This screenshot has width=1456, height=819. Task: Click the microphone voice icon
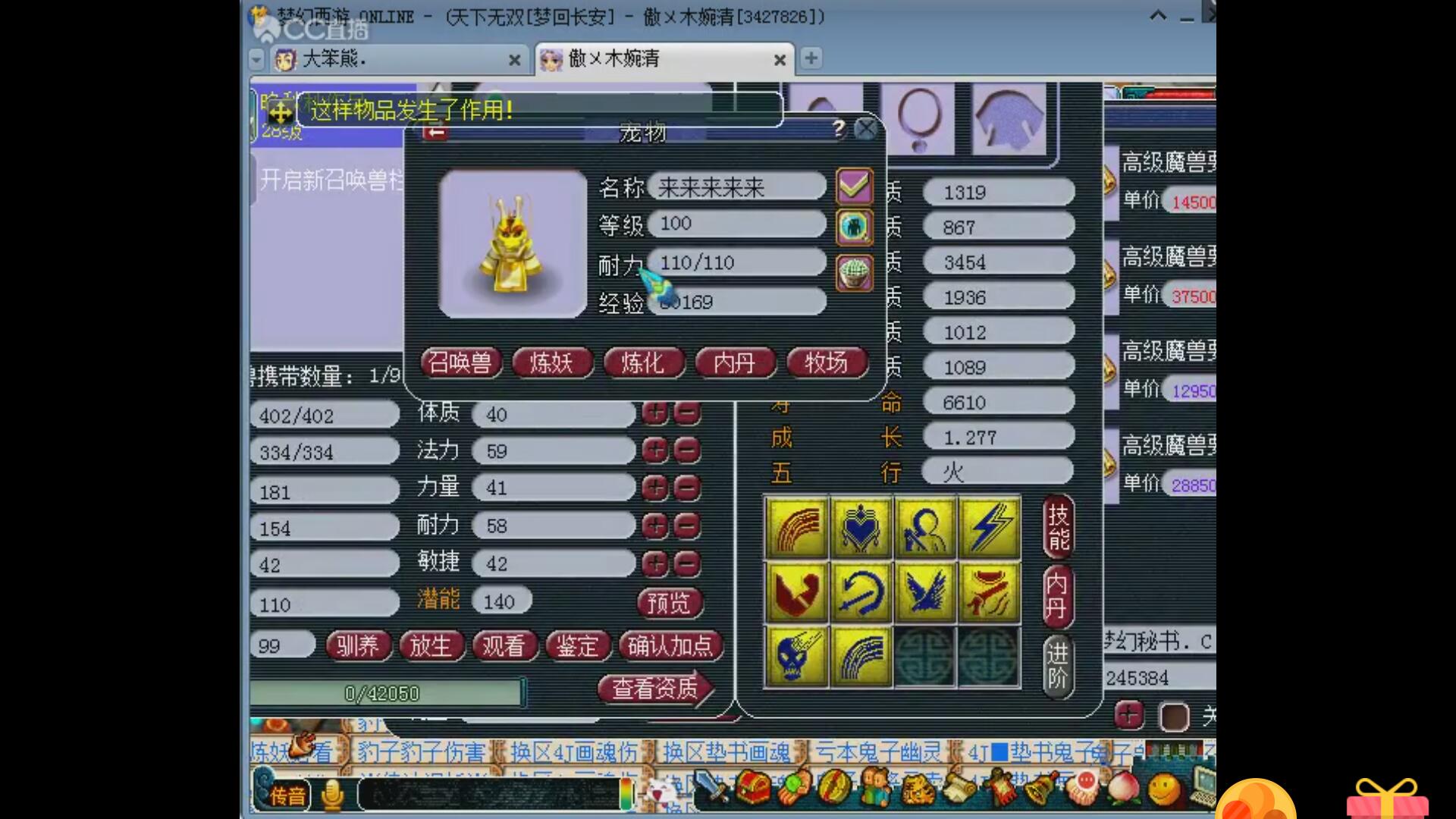coord(332,794)
